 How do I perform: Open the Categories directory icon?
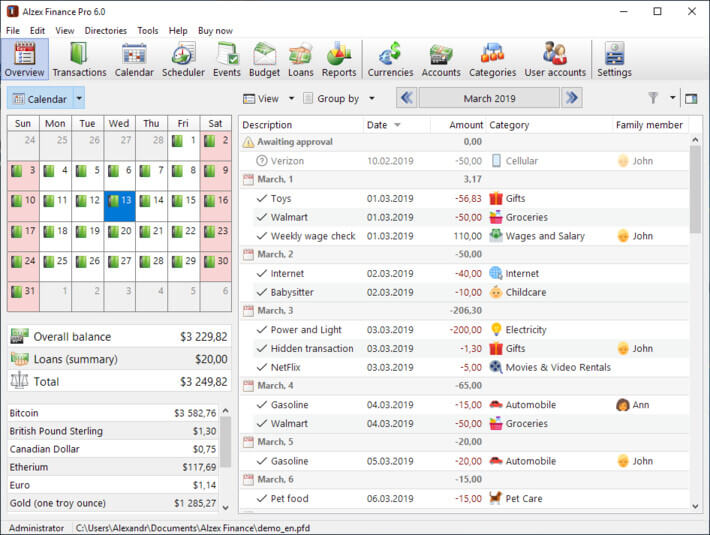(x=492, y=60)
